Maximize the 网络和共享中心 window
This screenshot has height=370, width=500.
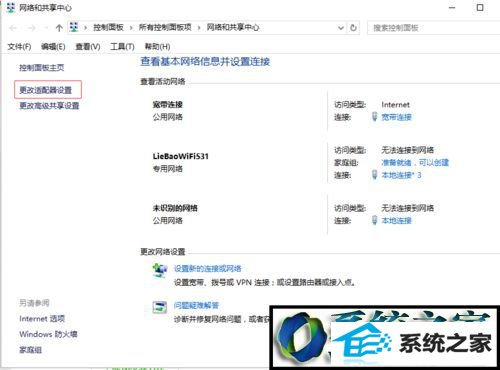(480, 7)
